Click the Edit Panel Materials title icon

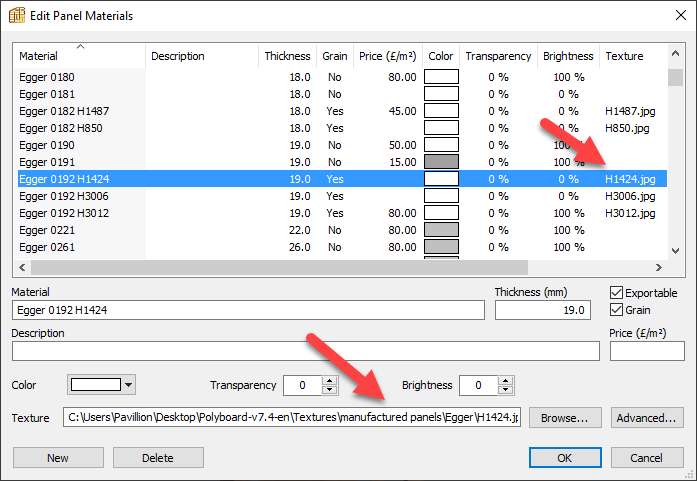pyautogui.click(x=17, y=15)
